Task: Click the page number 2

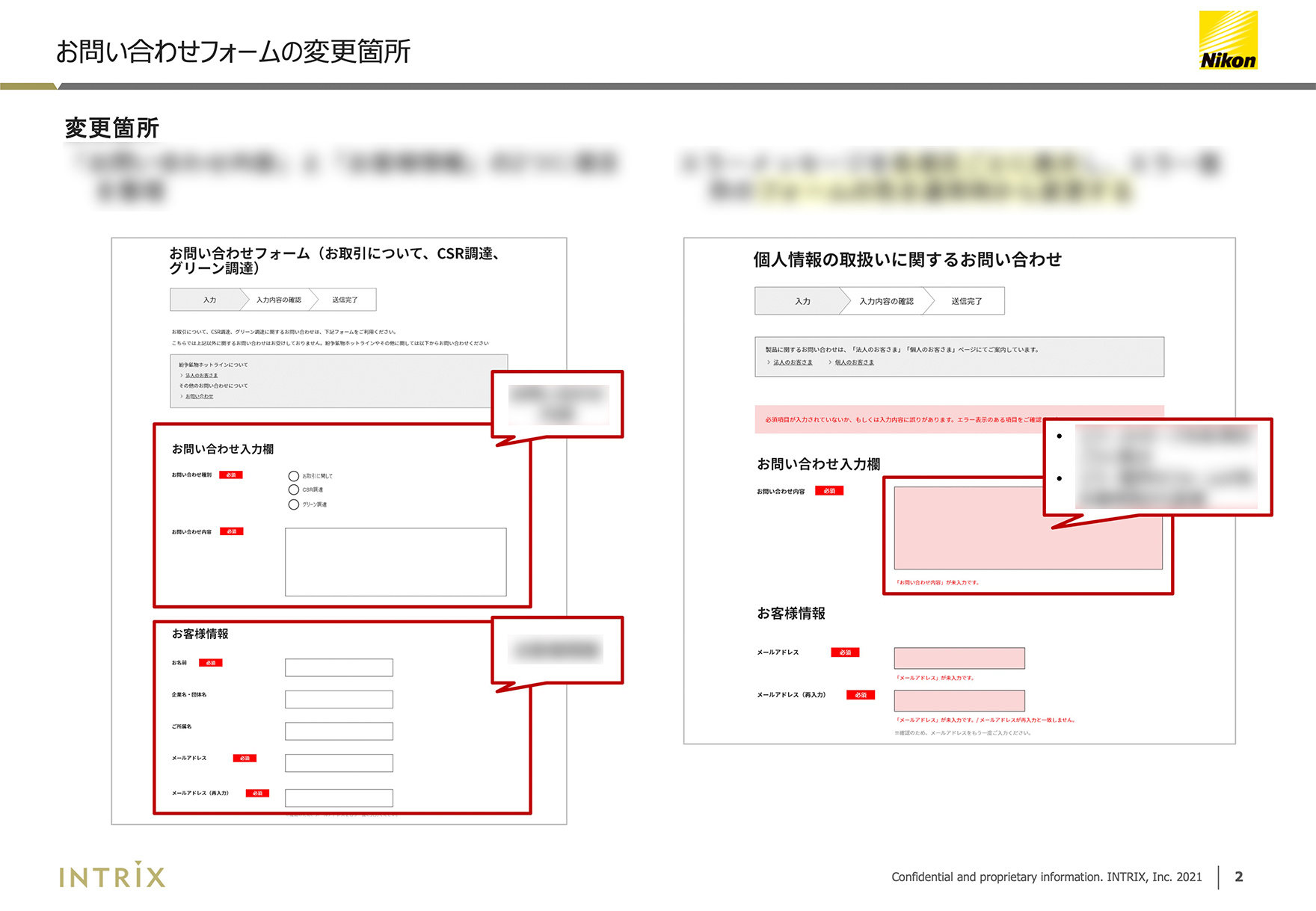Action: point(1239,877)
